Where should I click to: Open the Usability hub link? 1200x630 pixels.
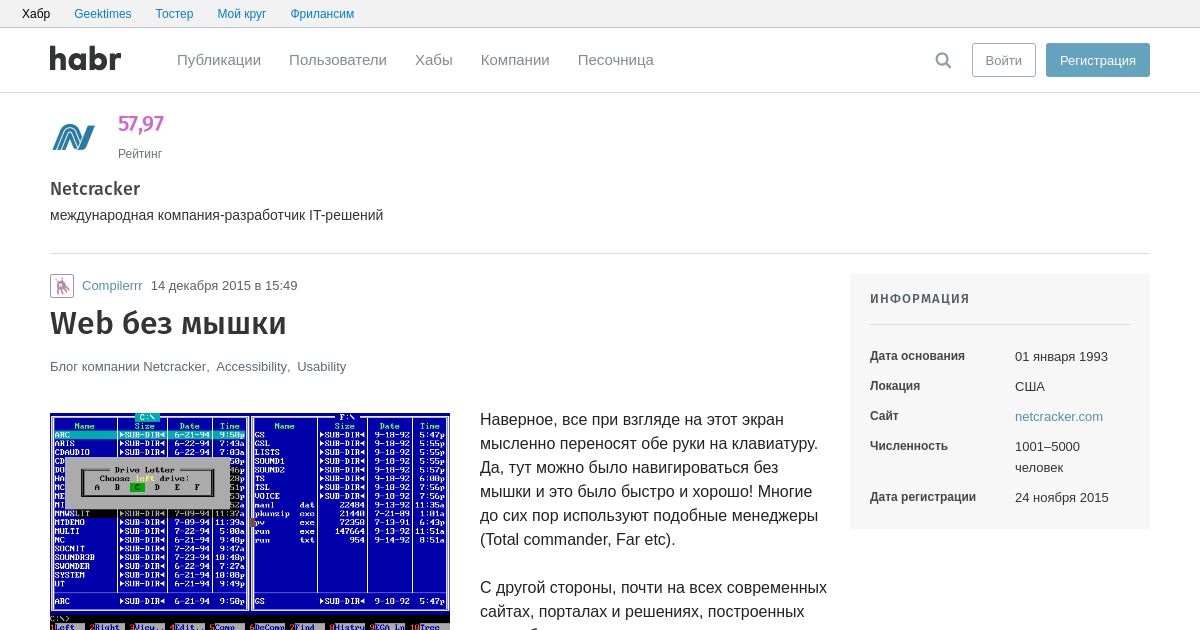[x=322, y=367]
